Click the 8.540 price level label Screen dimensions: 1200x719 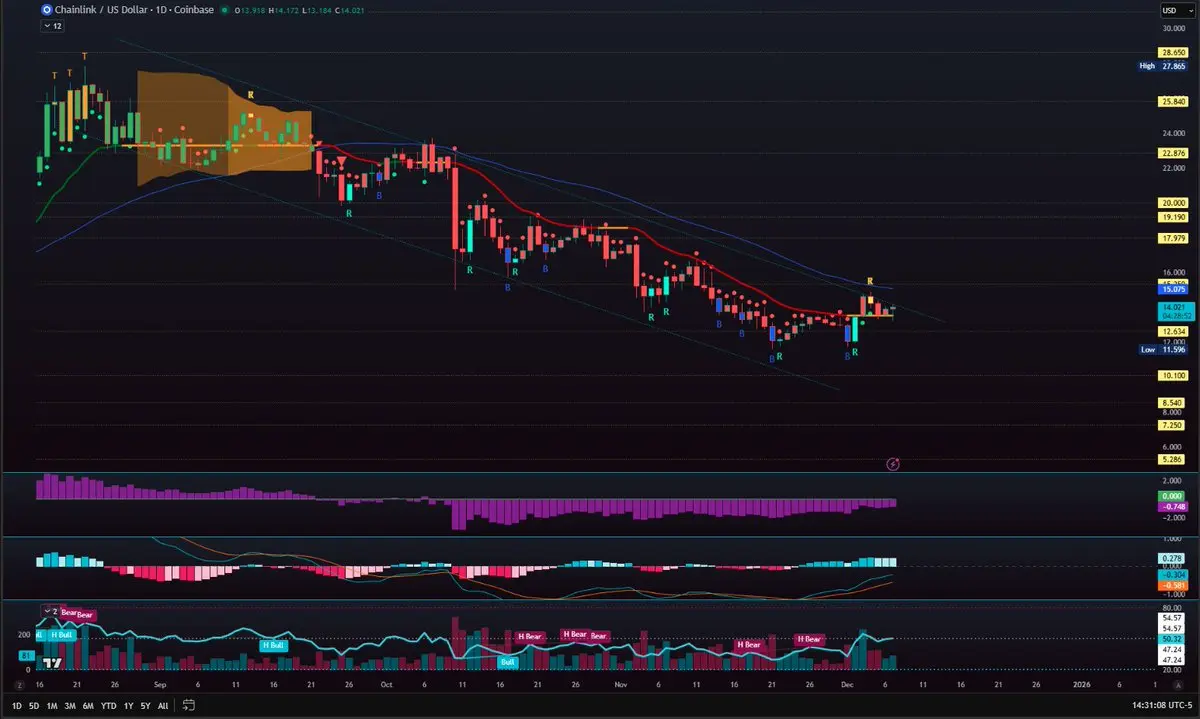pos(1172,403)
